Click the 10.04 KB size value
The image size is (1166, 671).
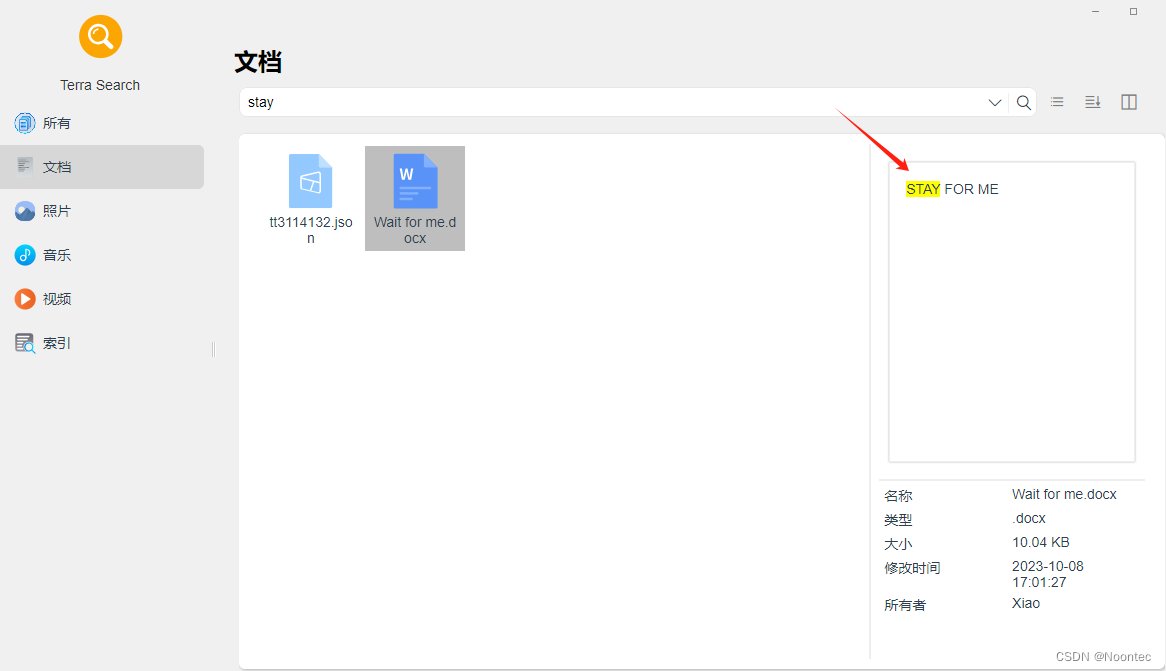(x=1040, y=542)
